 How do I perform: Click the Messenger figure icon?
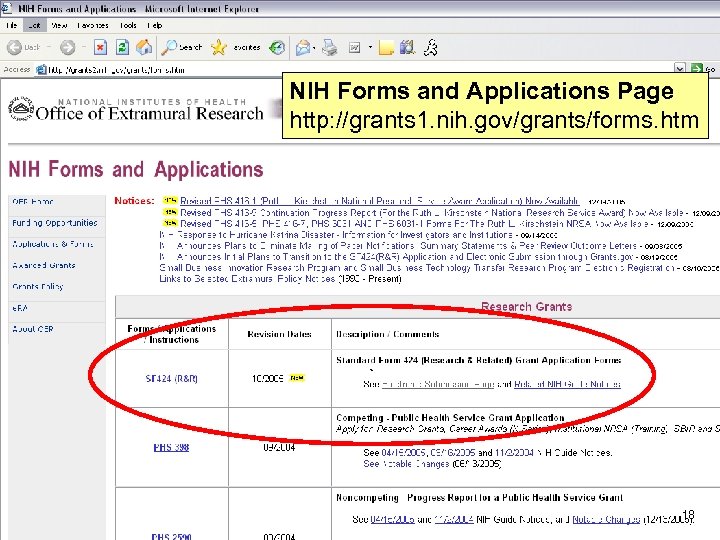[430, 47]
